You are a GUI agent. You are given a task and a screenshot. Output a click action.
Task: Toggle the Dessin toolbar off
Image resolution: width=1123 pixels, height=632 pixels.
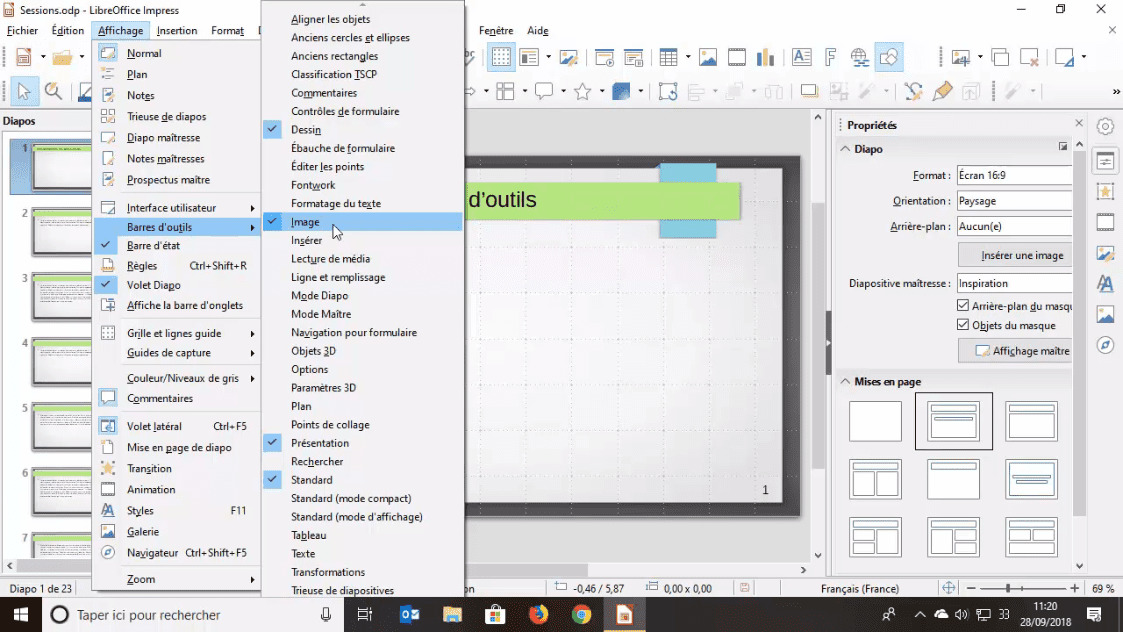306,130
